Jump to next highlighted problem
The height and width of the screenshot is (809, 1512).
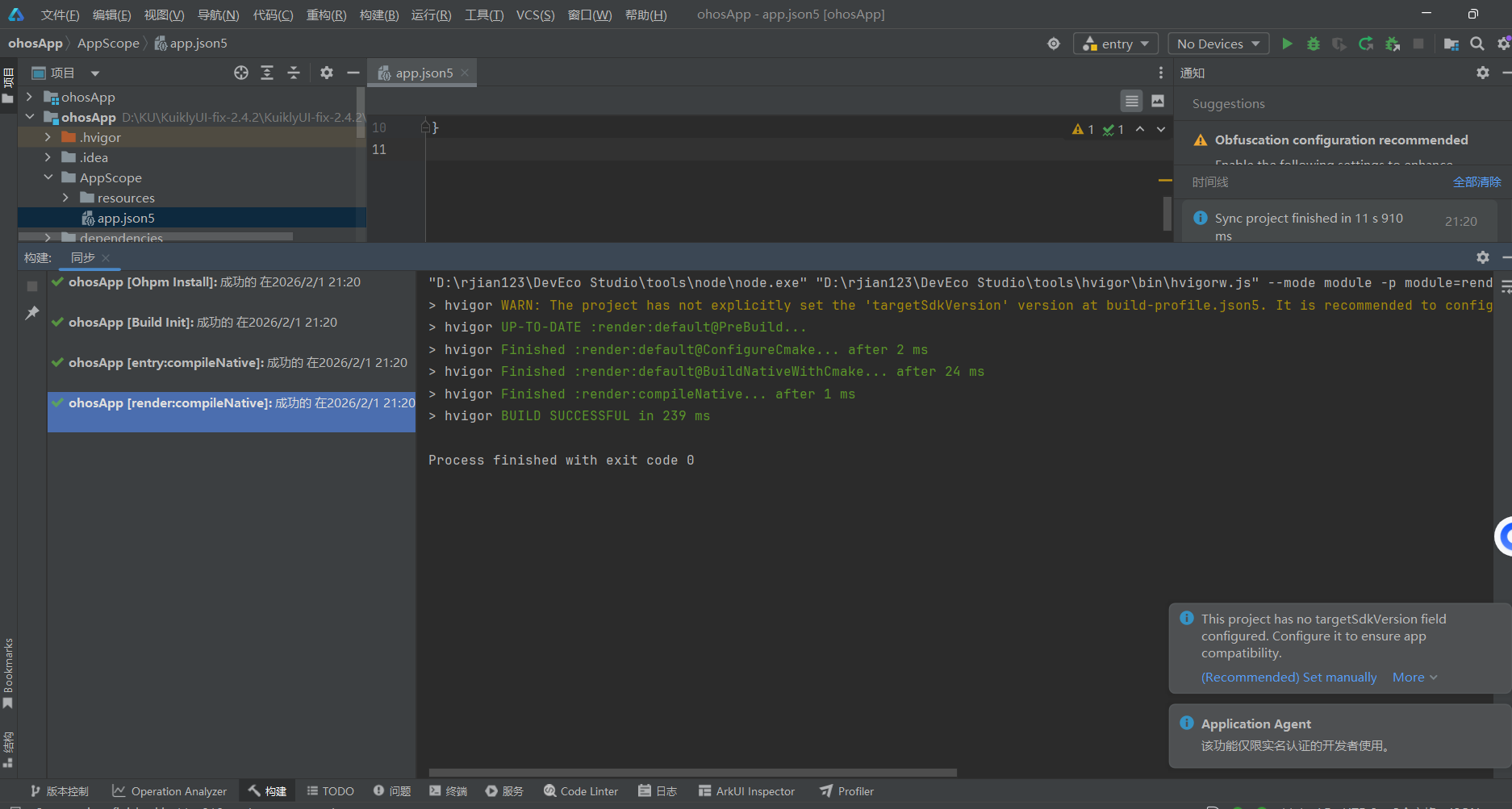[x=1161, y=129]
